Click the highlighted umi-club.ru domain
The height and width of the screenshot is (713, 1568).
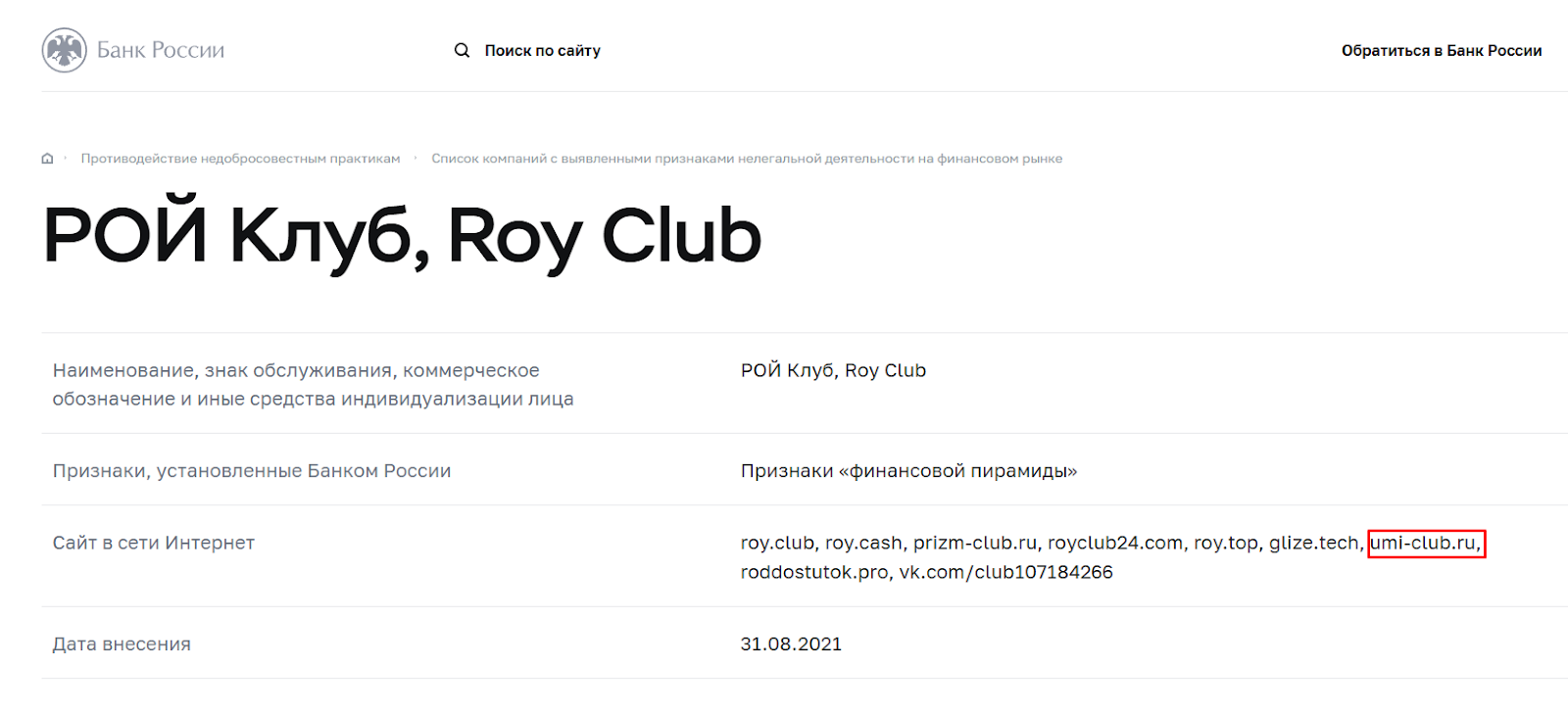[x=1425, y=543]
